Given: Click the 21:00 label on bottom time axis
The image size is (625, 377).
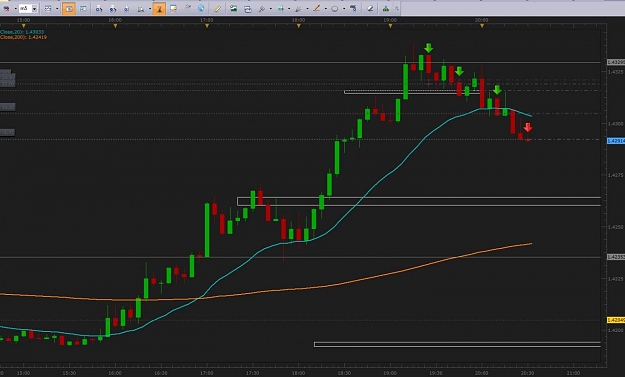Looking at the screenshot, I should pos(573,373).
